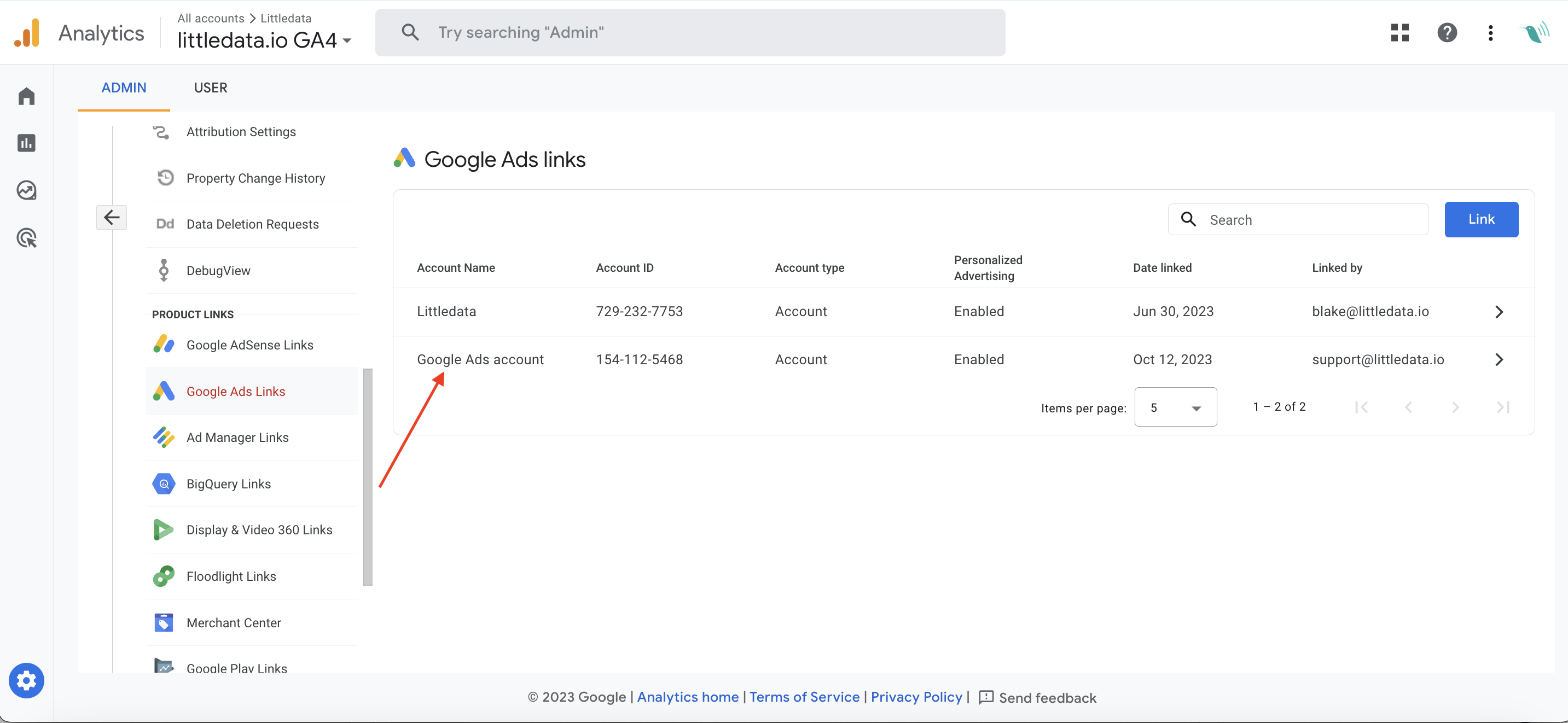Click the hummingbird account avatar

pyautogui.click(x=1534, y=32)
